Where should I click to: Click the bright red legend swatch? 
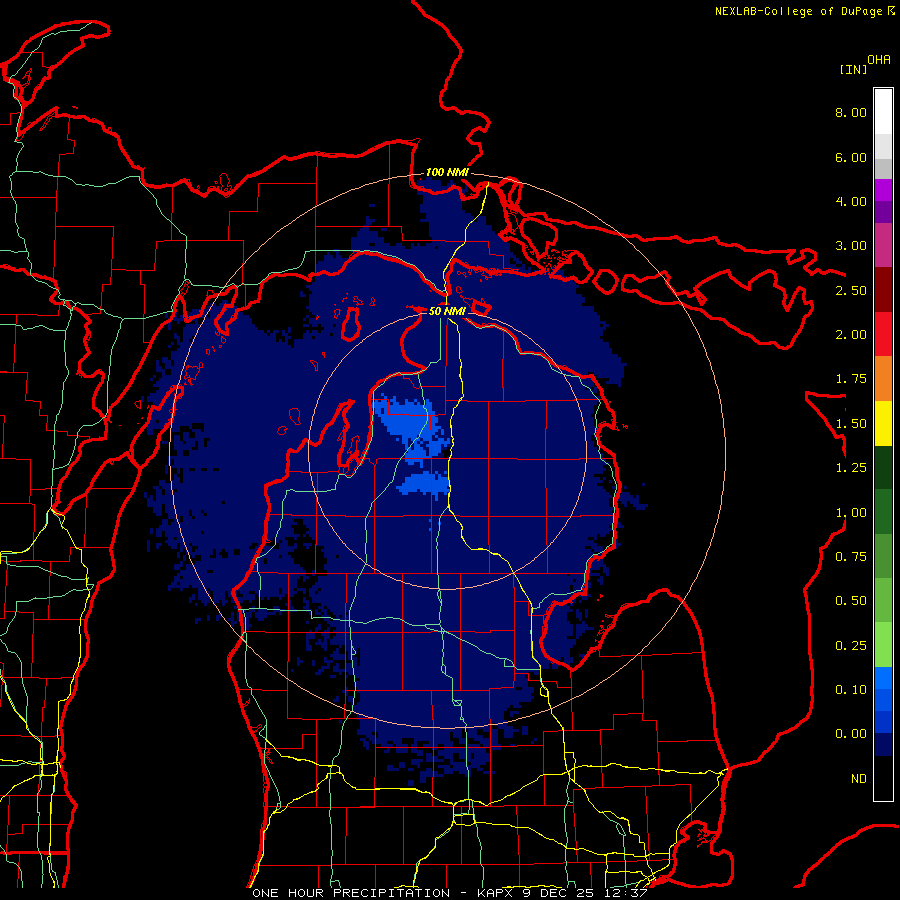(x=883, y=334)
